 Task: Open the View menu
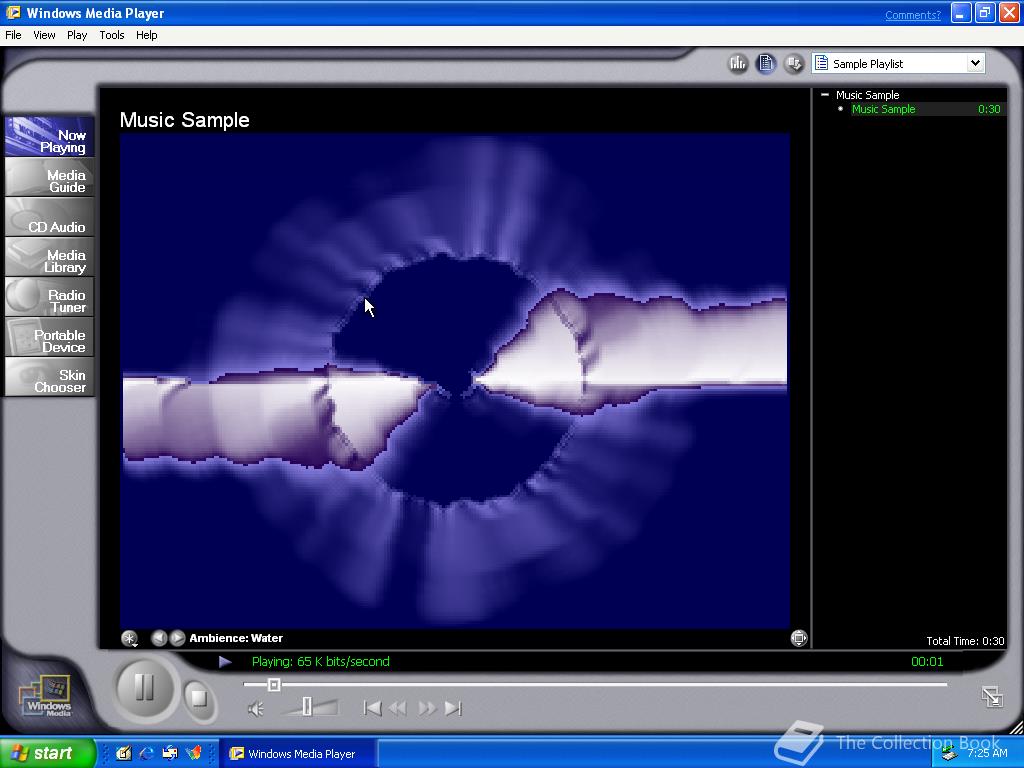pyautogui.click(x=44, y=35)
